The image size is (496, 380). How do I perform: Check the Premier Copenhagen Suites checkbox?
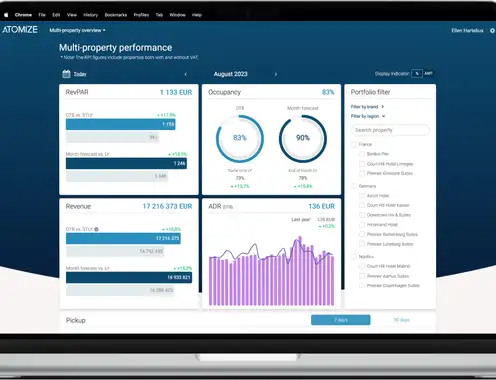pyautogui.click(x=362, y=286)
